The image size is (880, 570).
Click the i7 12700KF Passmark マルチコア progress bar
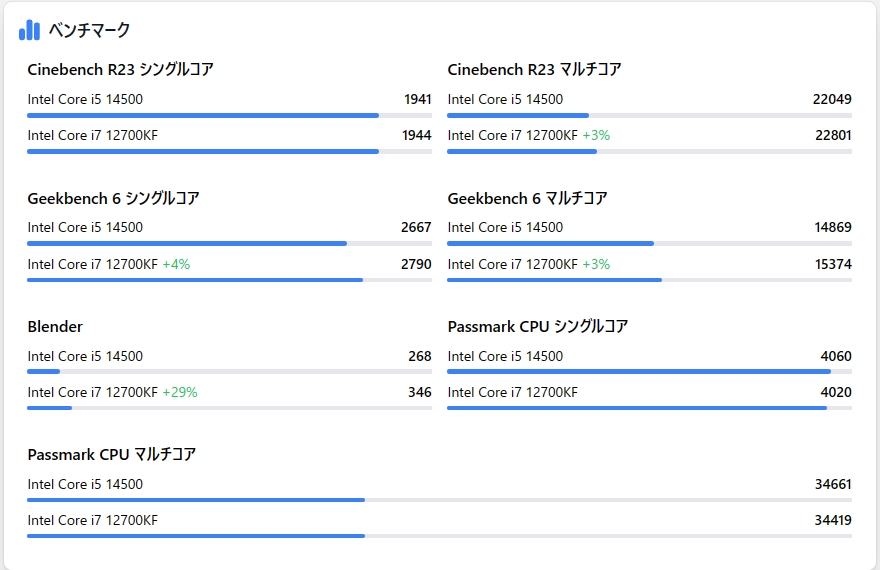click(439, 536)
